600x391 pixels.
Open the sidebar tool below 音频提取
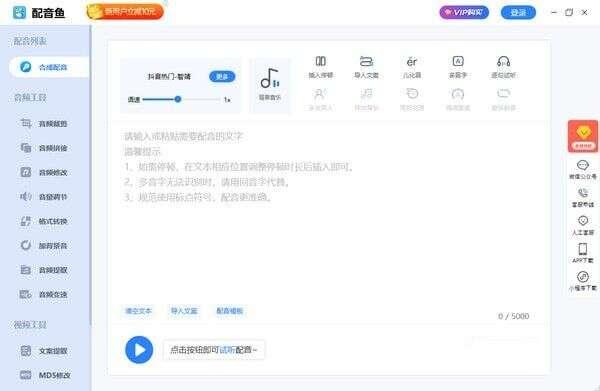(44, 294)
